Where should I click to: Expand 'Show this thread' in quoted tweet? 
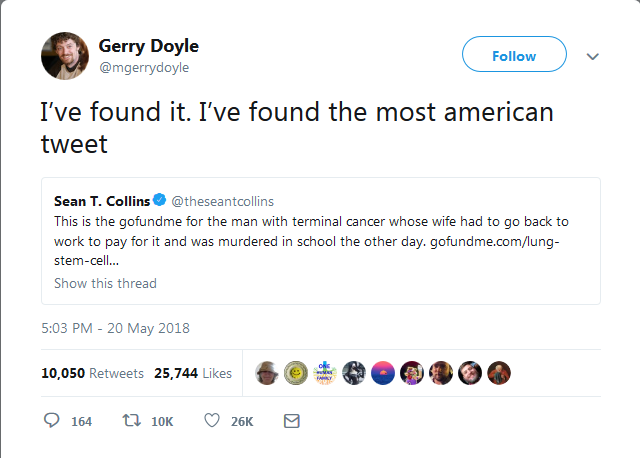pos(105,283)
